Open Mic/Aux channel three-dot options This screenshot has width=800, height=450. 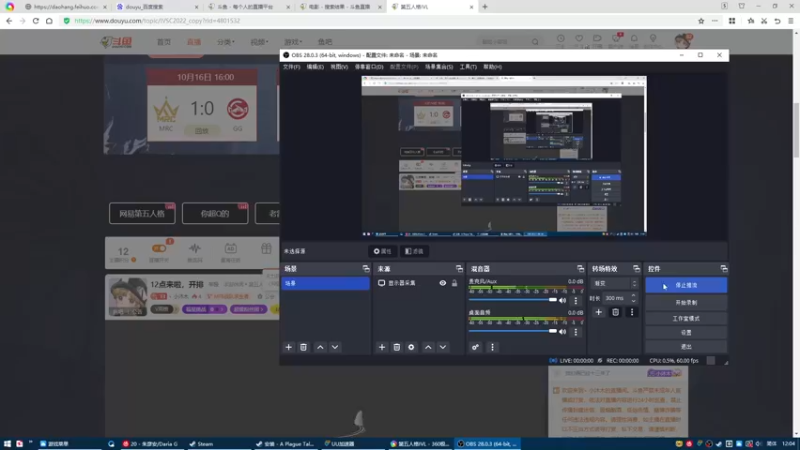[x=576, y=301]
